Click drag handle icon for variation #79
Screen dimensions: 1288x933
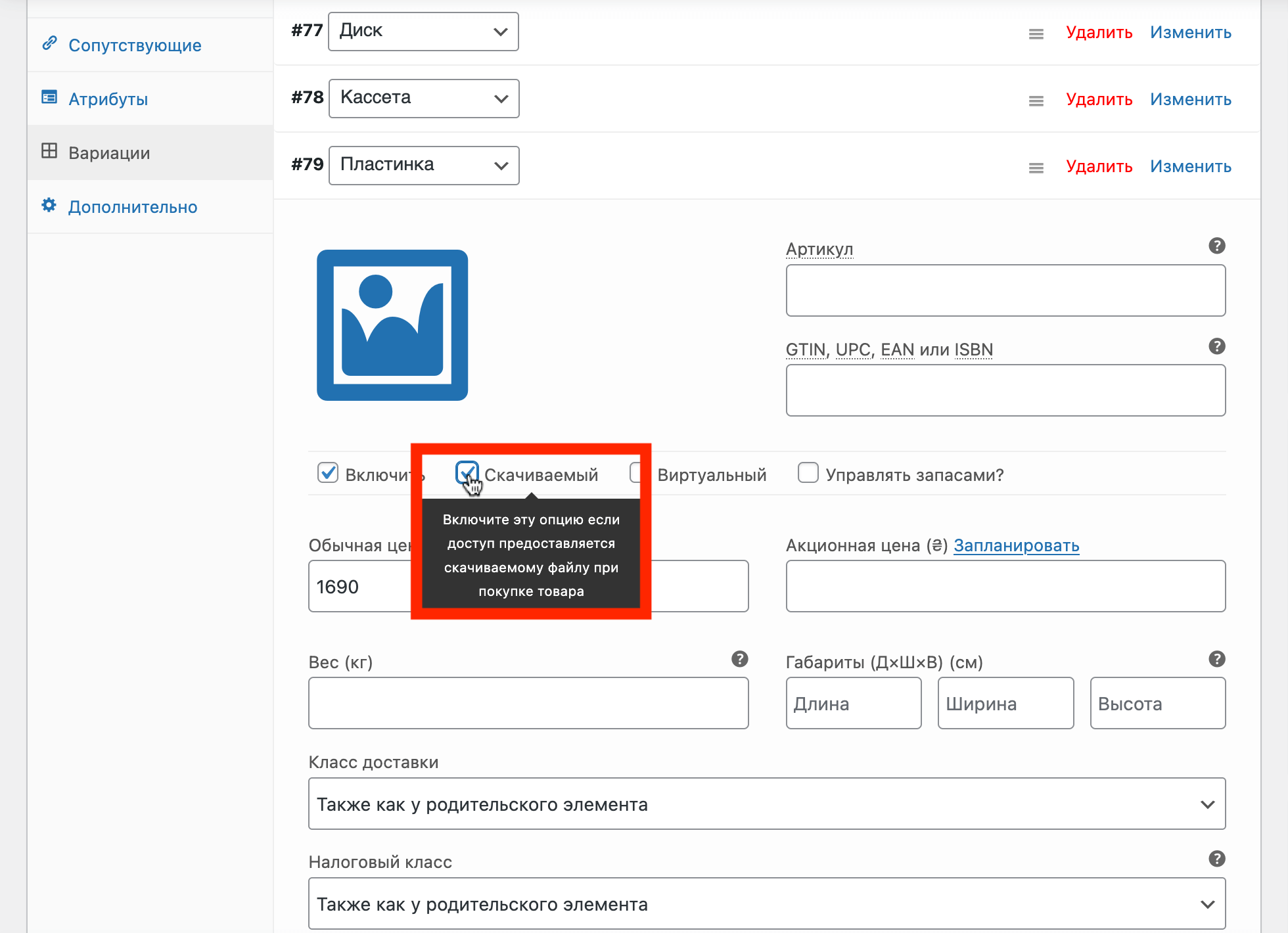1036,168
